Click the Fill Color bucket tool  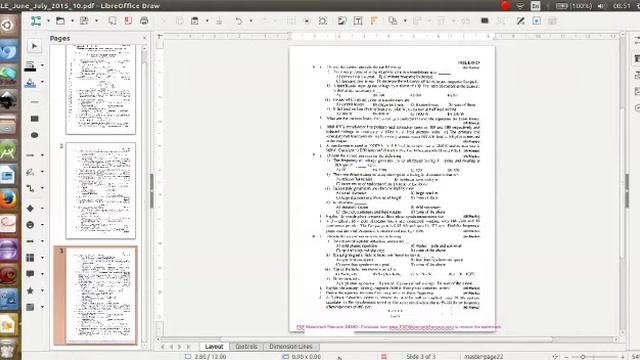[30, 83]
